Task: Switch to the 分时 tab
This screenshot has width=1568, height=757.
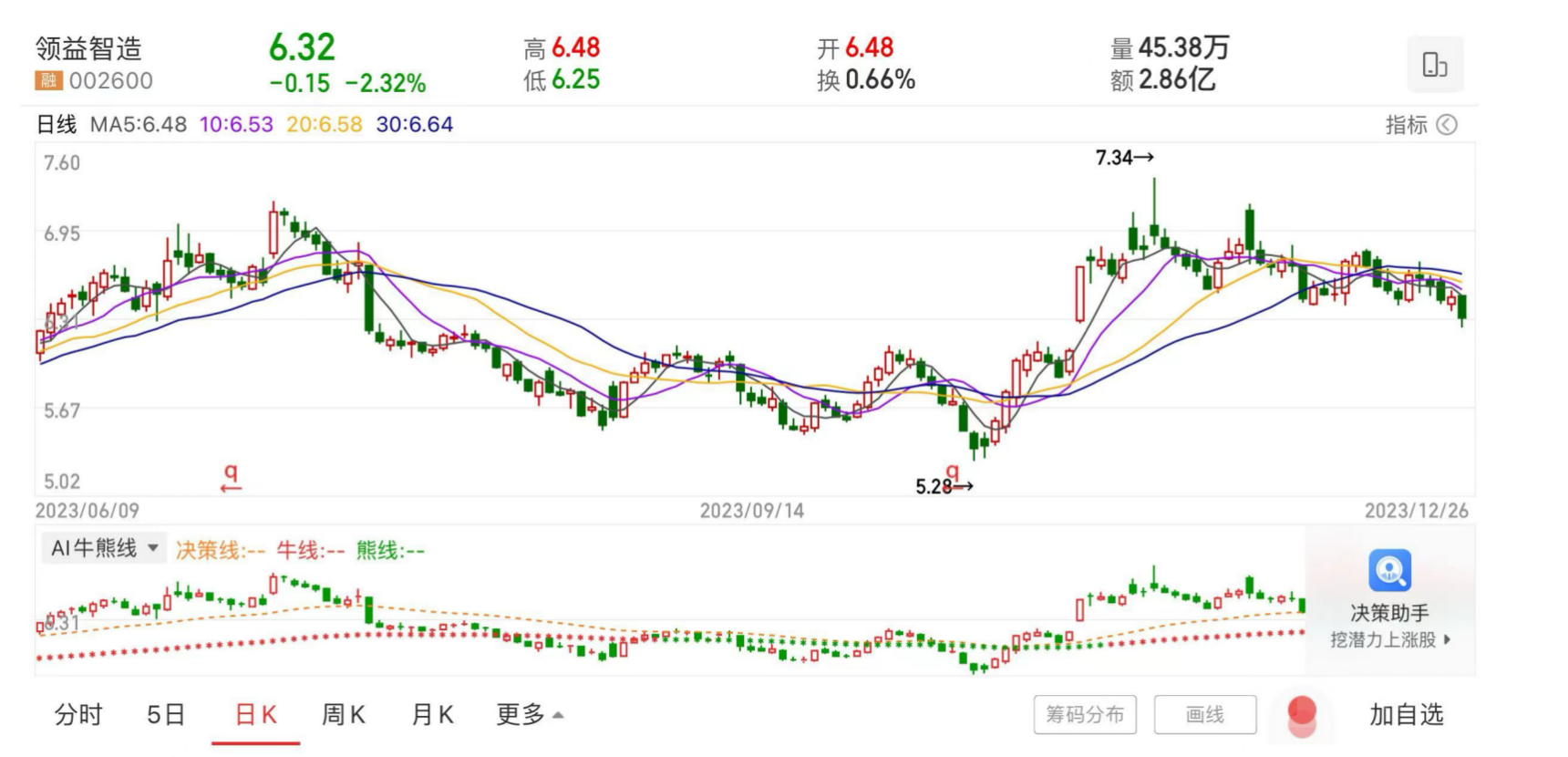Action: tap(78, 714)
